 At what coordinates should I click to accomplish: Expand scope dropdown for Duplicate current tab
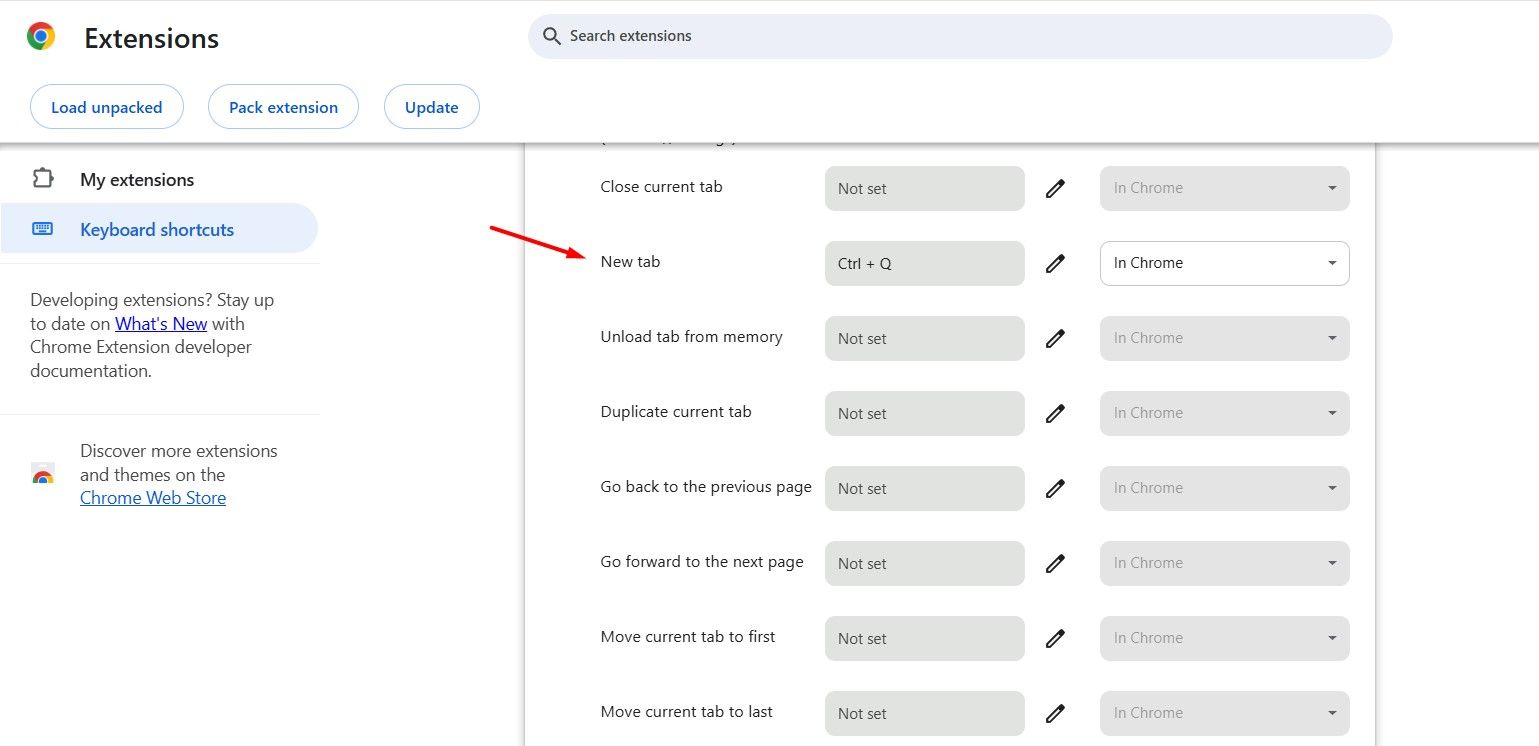(x=1224, y=413)
